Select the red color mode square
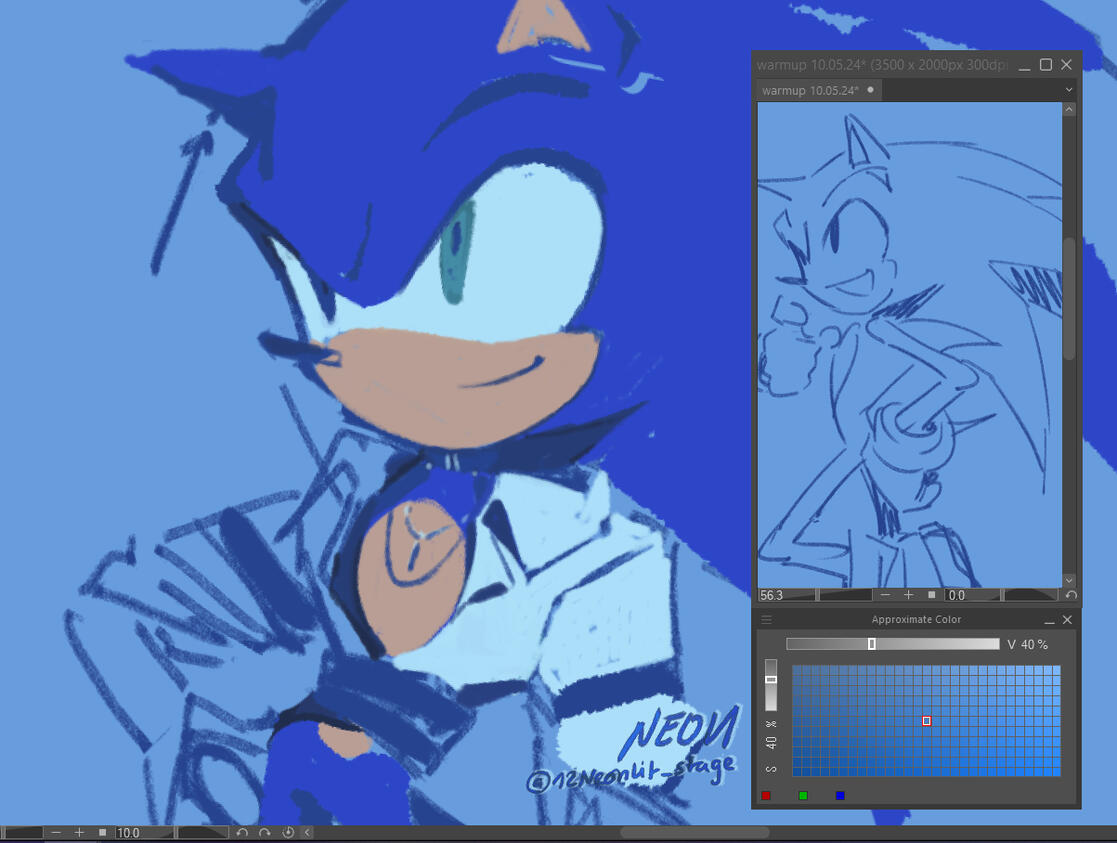This screenshot has height=843, width=1117. (x=766, y=796)
